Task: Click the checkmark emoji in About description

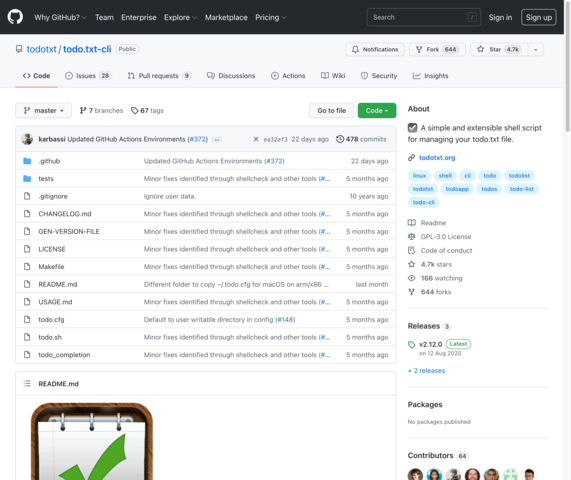Action: [412, 128]
